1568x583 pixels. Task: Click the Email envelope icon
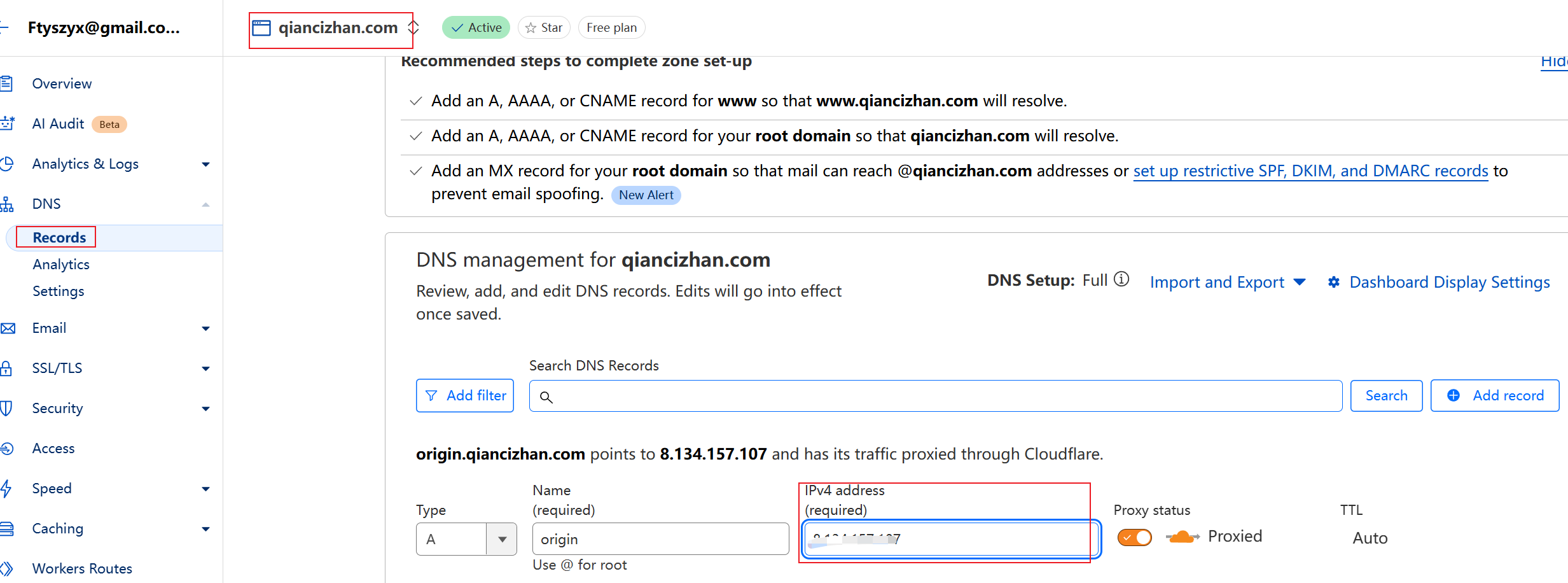click(x=8, y=328)
